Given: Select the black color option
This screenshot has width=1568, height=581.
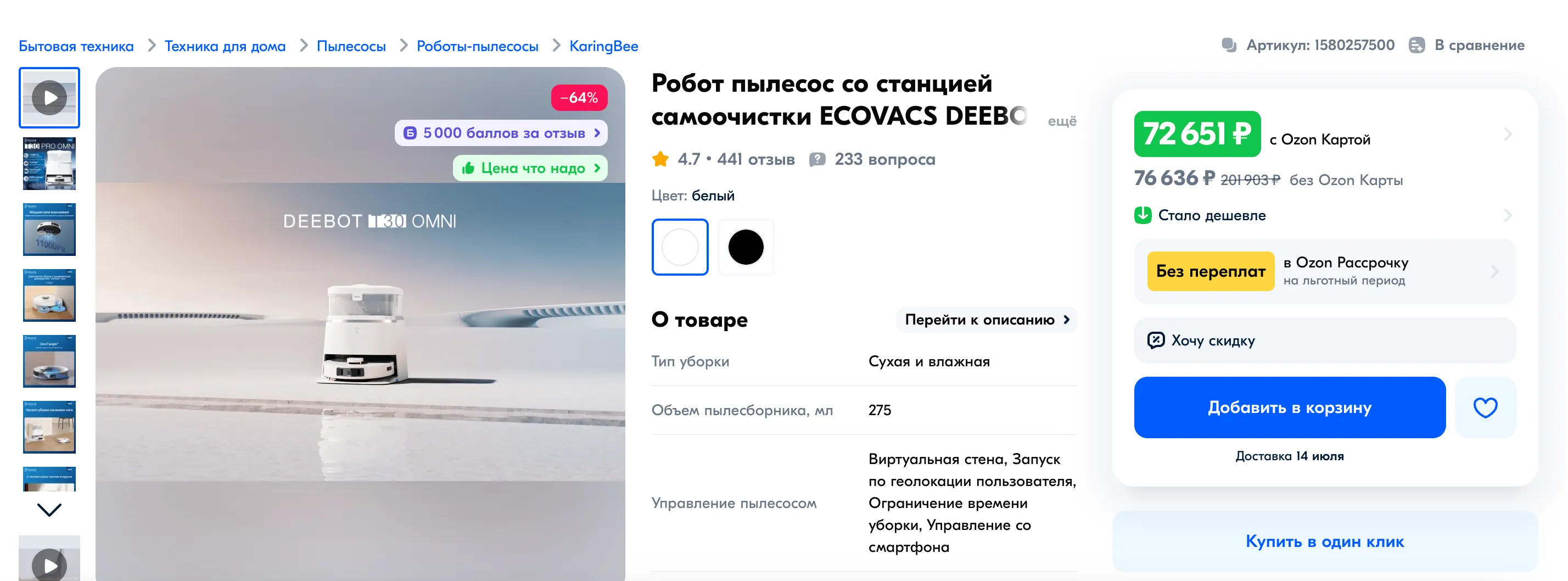Looking at the screenshot, I should point(746,247).
